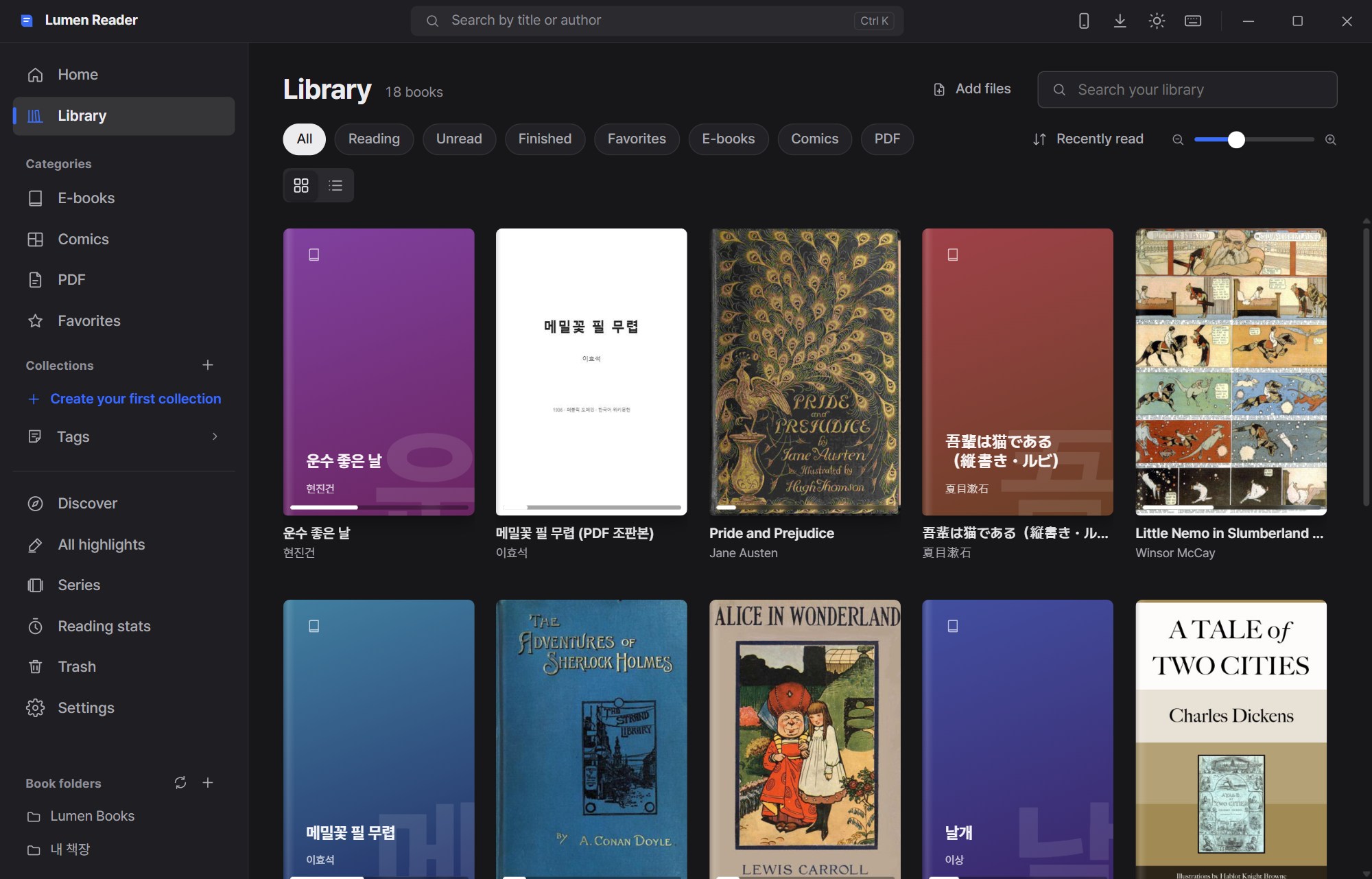
Task: Open sidebar E-books category
Action: point(123,198)
